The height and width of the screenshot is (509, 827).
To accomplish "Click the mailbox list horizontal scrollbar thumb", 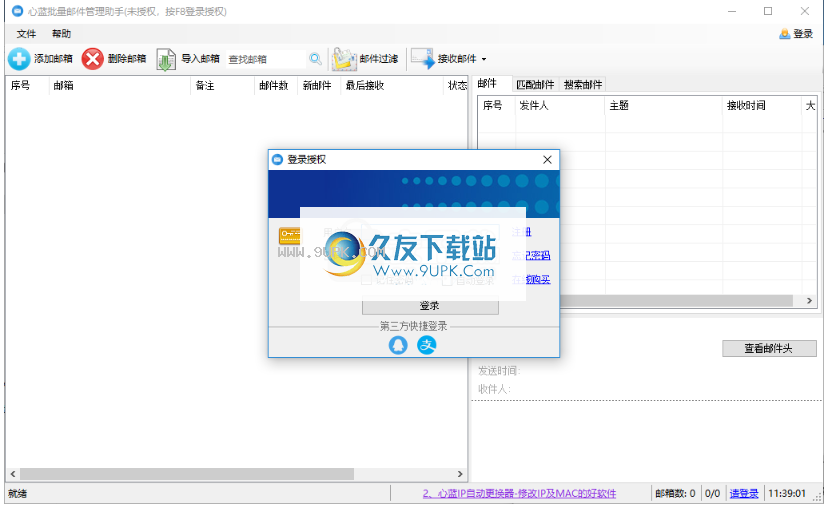I will tap(187, 474).
